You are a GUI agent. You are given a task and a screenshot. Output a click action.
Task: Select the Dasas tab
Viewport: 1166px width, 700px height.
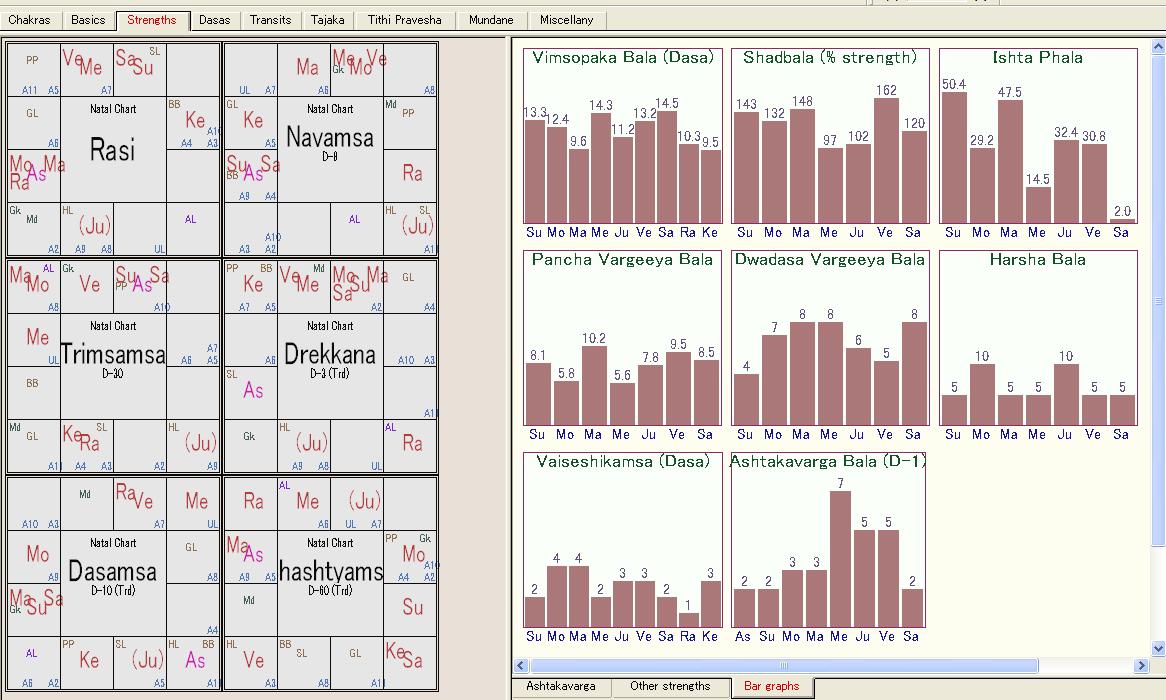coord(214,20)
